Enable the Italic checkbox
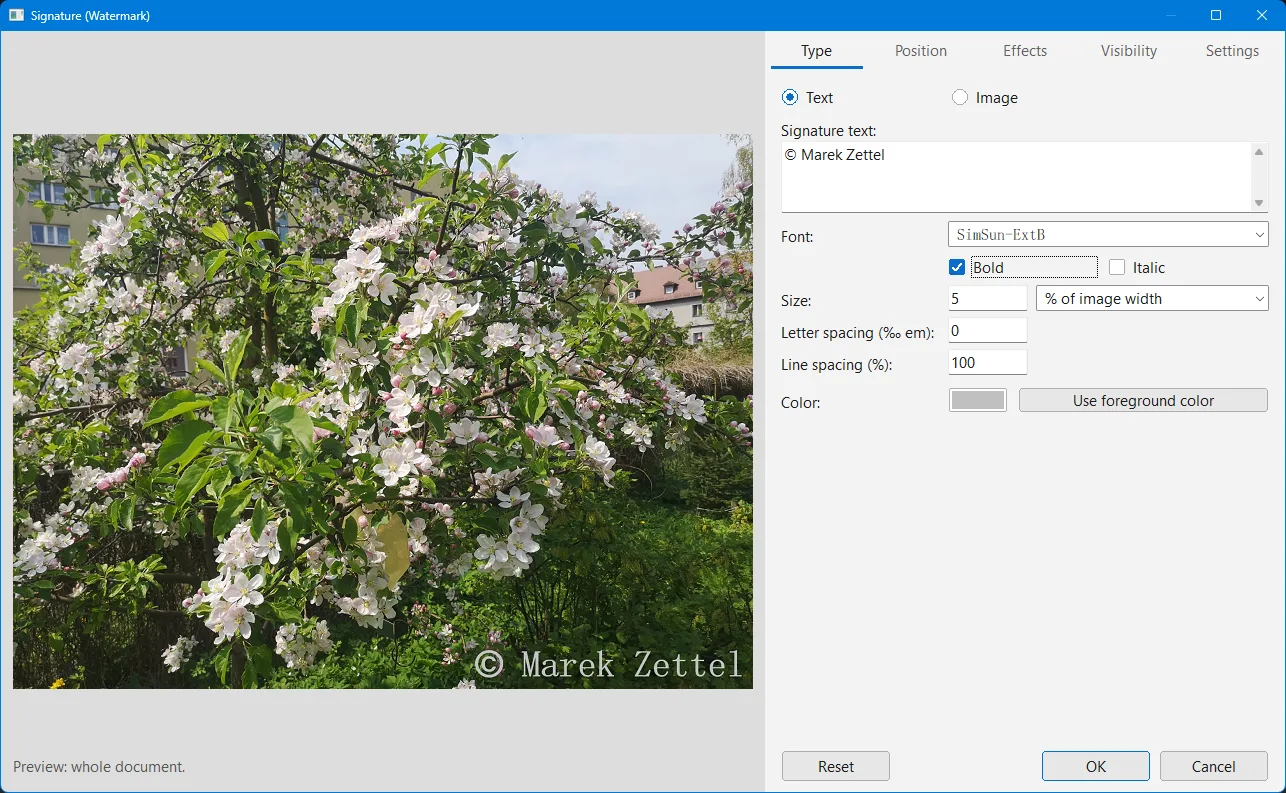This screenshot has height=793, width=1286. click(1117, 267)
